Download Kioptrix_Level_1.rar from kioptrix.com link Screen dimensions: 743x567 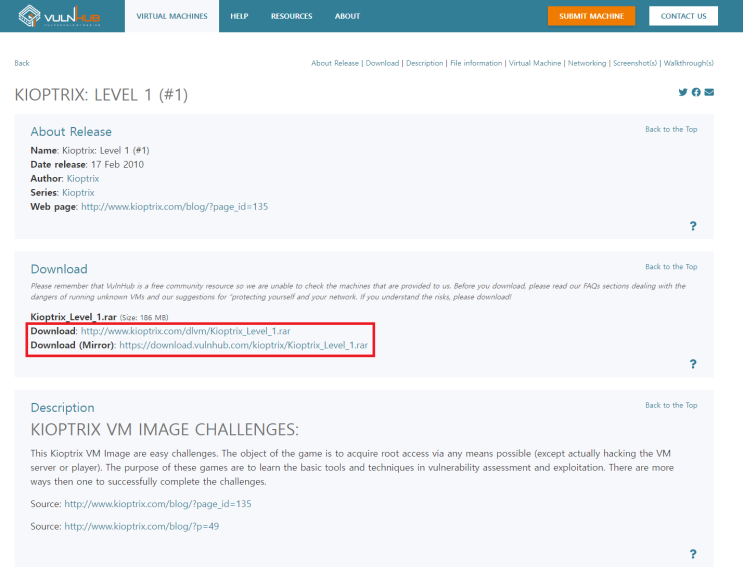pyautogui.click(x=186, y=331)
